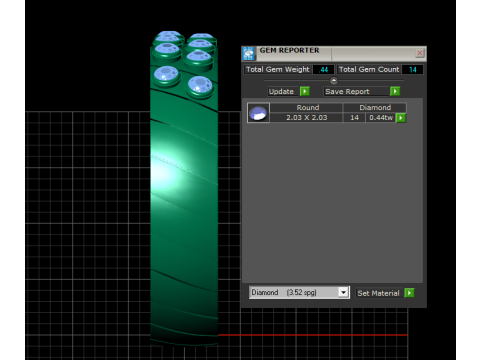Click the Total Gem Weight value .44

(323, 70)
